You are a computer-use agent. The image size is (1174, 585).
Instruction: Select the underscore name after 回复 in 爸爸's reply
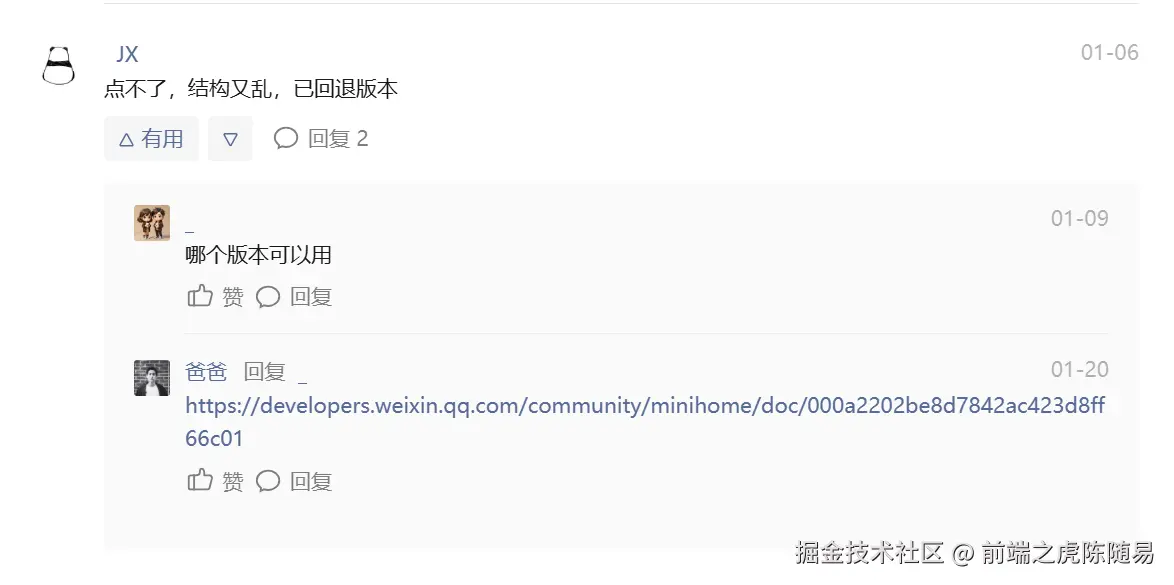click(x=302, y=377)
